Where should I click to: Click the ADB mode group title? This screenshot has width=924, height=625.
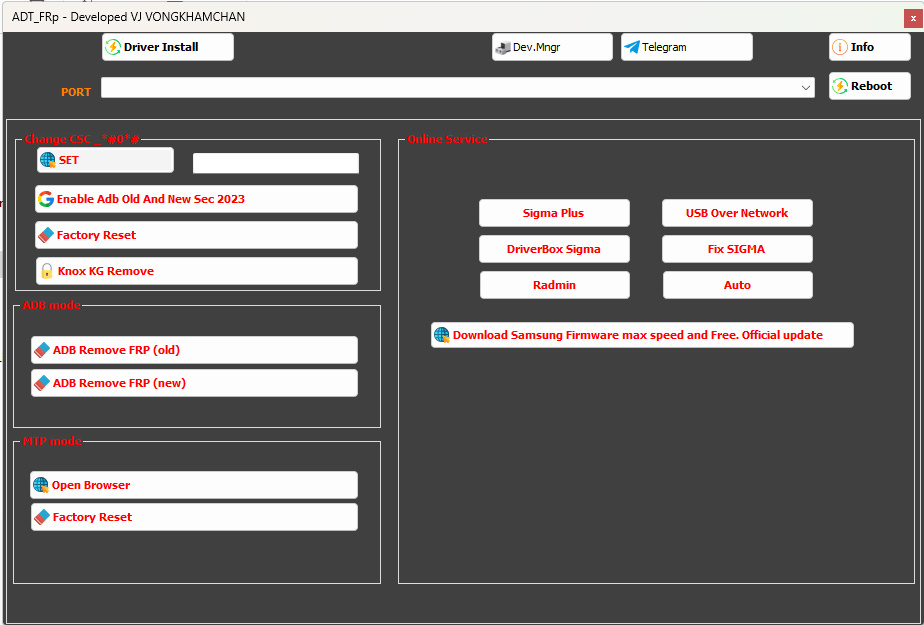51,305
